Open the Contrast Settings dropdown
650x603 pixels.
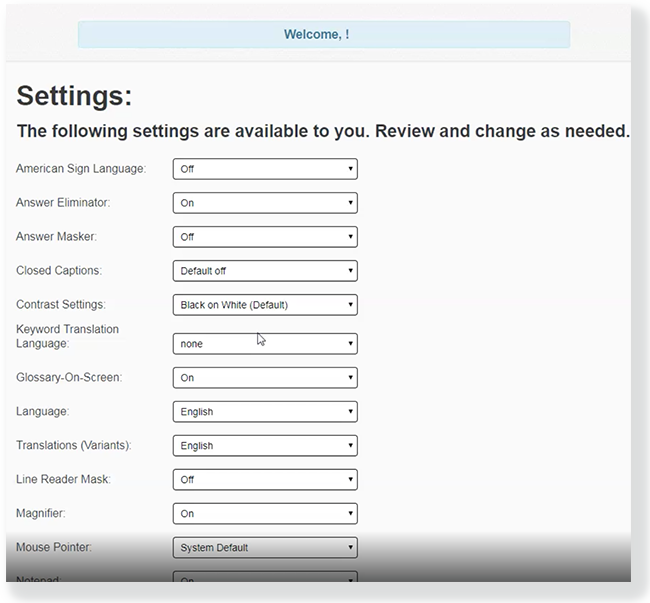point(265,305)
